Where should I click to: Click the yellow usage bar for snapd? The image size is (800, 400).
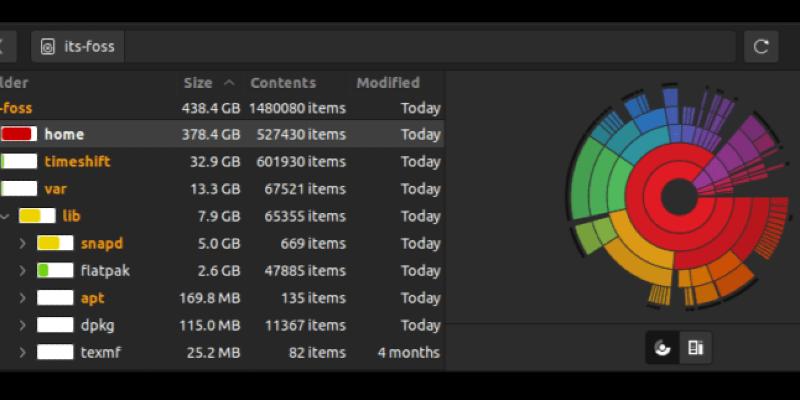[55, 243]
